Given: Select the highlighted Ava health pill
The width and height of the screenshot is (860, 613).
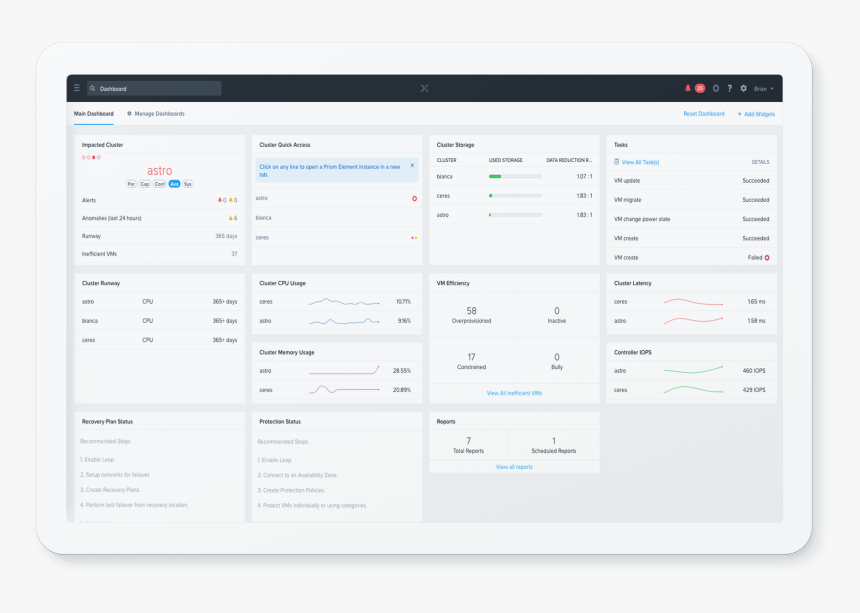Looking at the screenshot, I should tap(174, 184).
